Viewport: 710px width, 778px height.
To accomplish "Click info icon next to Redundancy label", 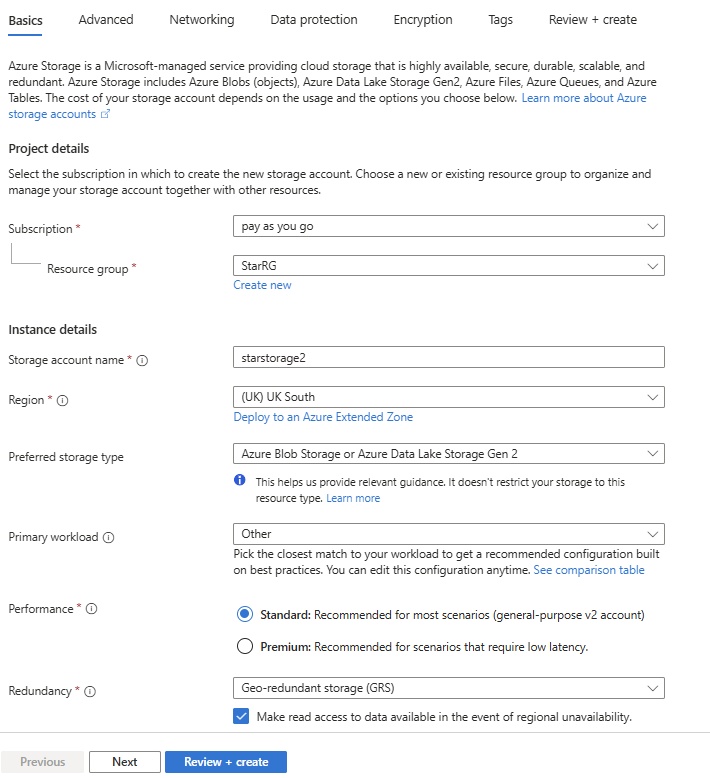I will pos(91,691).
